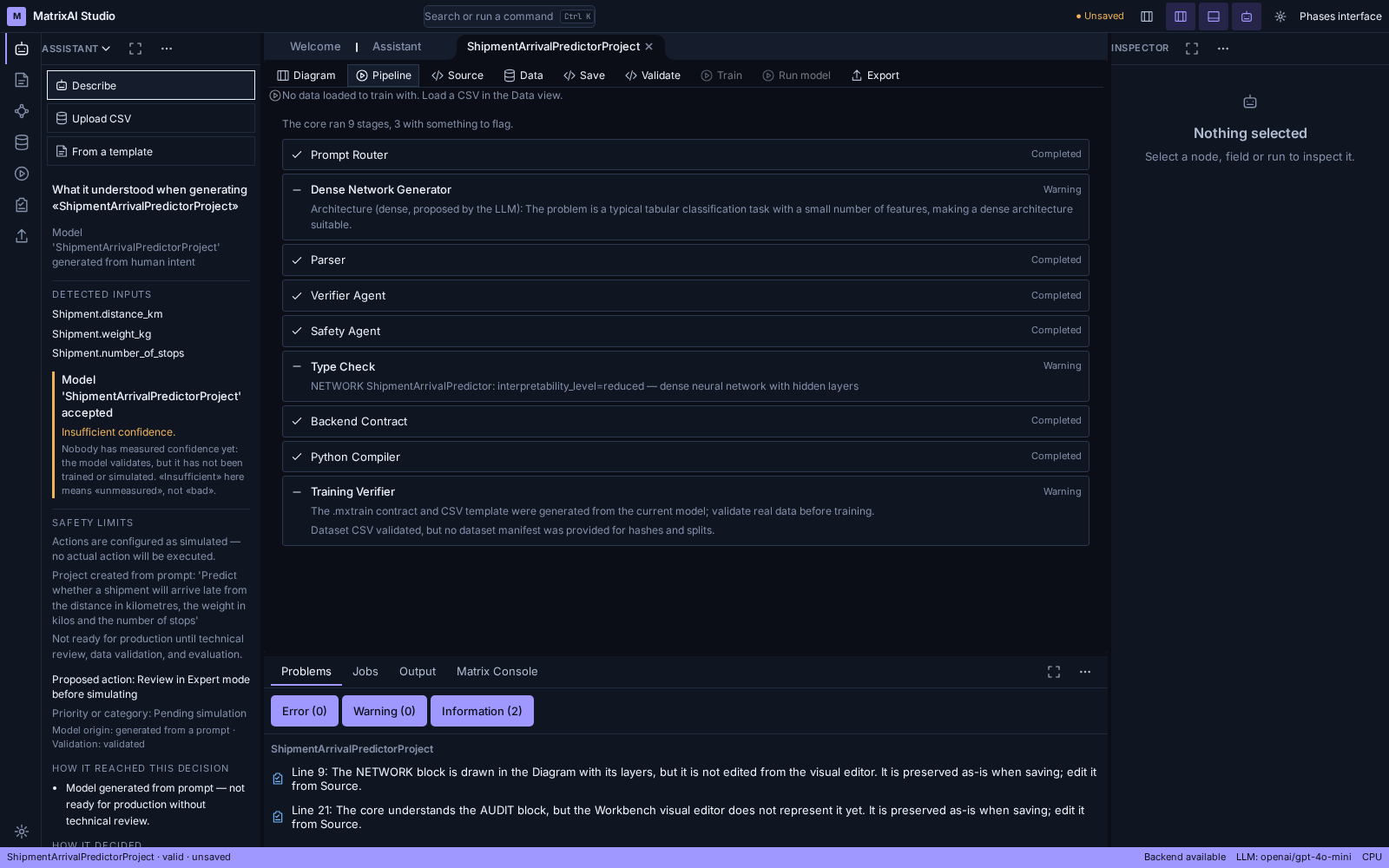Toggle the Error (0) filter
Screen dimensions: 1389x868
click(x=305, y=711)
